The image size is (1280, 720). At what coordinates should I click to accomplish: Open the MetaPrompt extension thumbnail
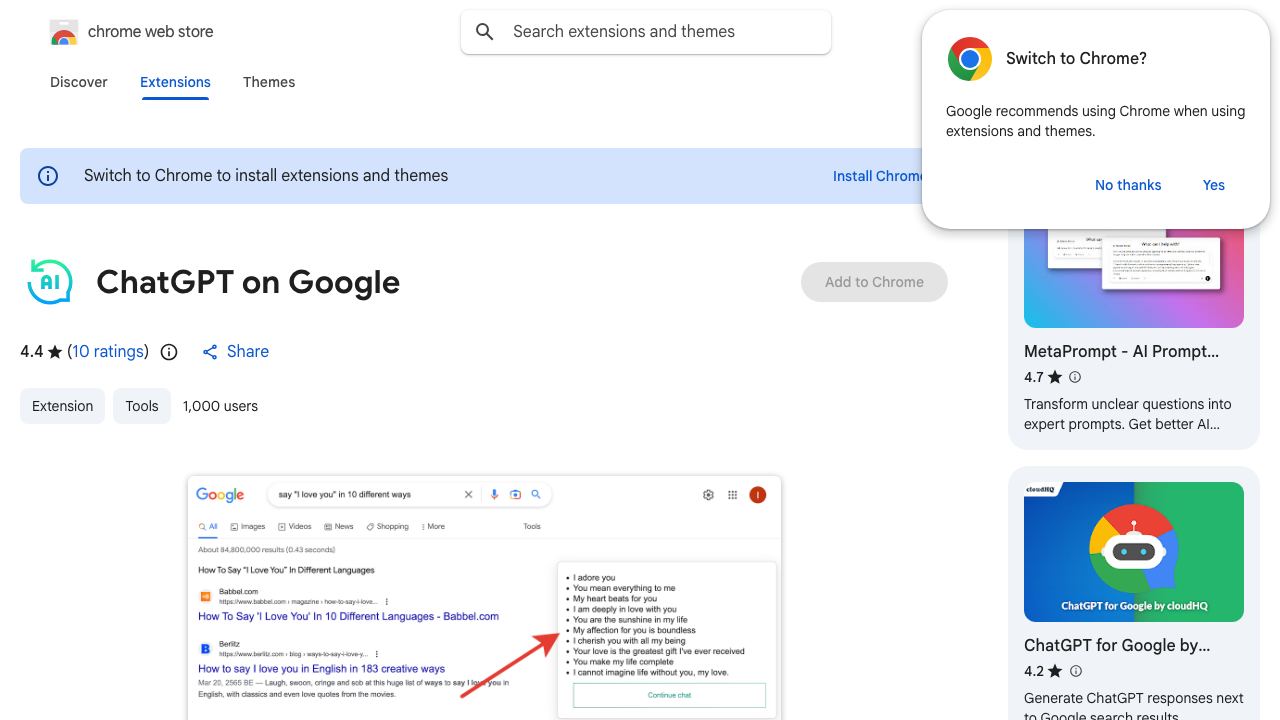tap(1134, 278)
